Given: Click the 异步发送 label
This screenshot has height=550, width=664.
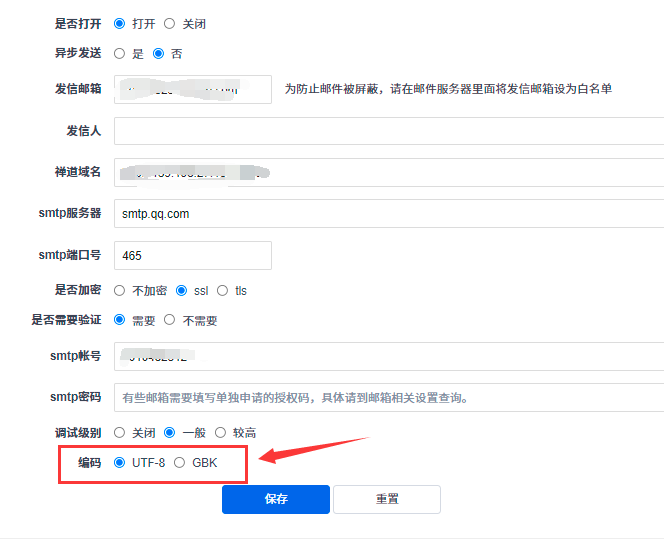Looking at the screenshot, I should [78, 53].
